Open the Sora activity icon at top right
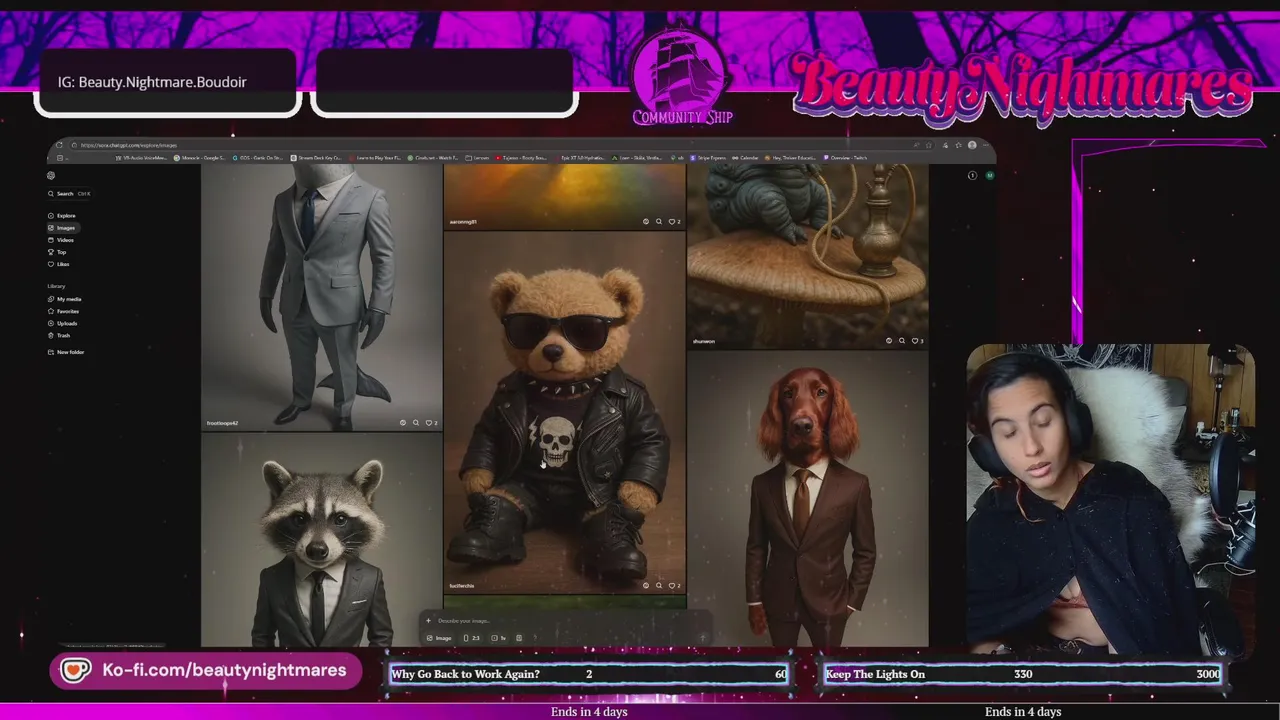Image resolution: width=1280 pixels, height=720 pixels. coord(972,176)
